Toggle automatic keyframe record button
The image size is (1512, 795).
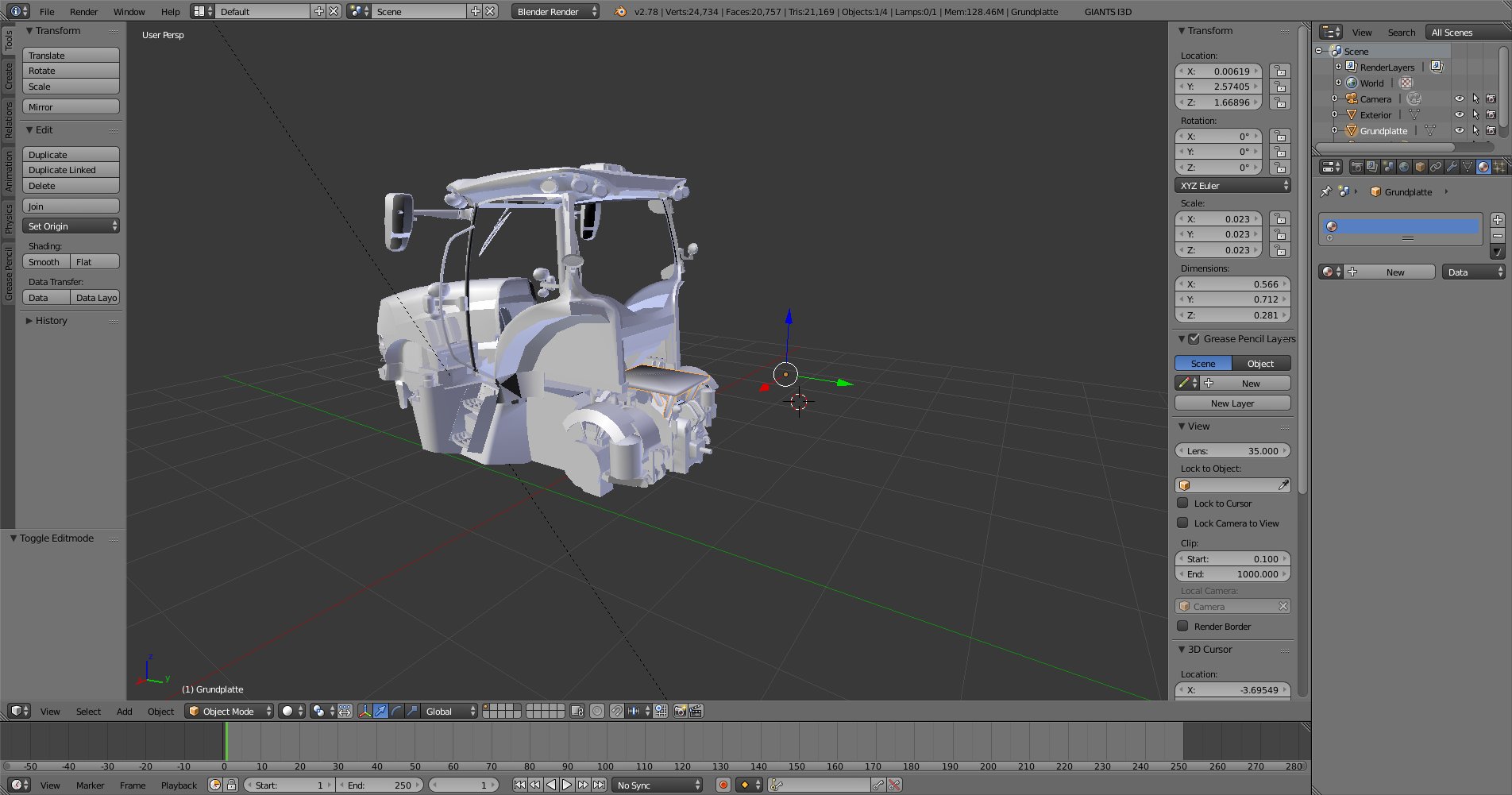pos(723,785)
